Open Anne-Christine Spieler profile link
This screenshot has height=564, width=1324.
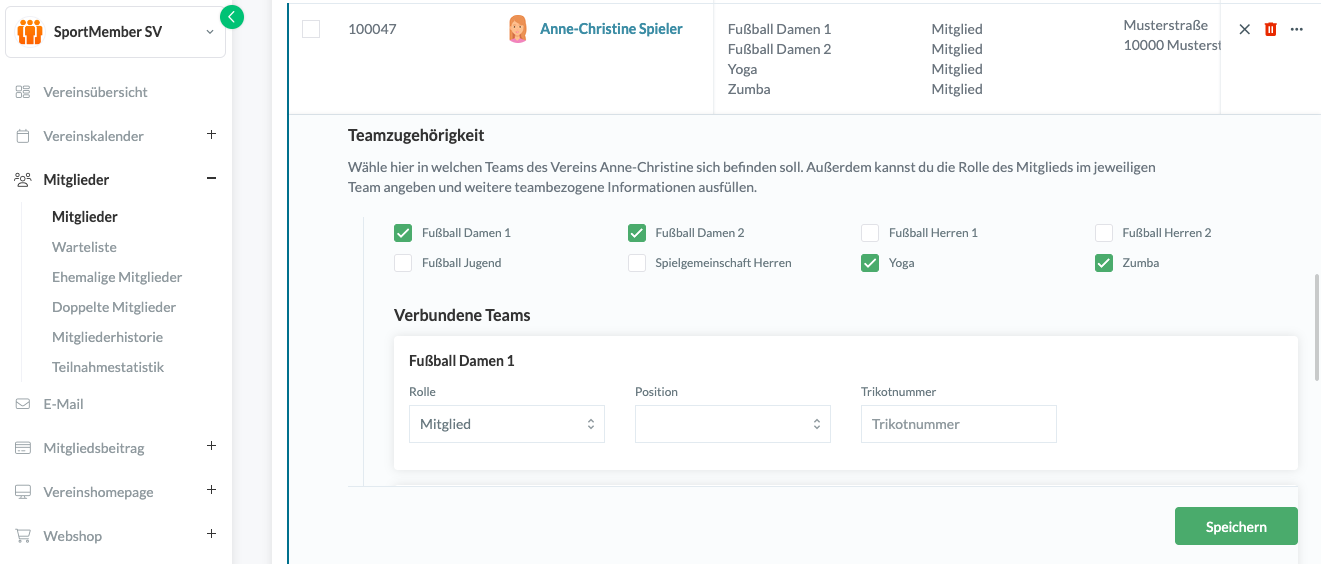[x=611, y=29]
